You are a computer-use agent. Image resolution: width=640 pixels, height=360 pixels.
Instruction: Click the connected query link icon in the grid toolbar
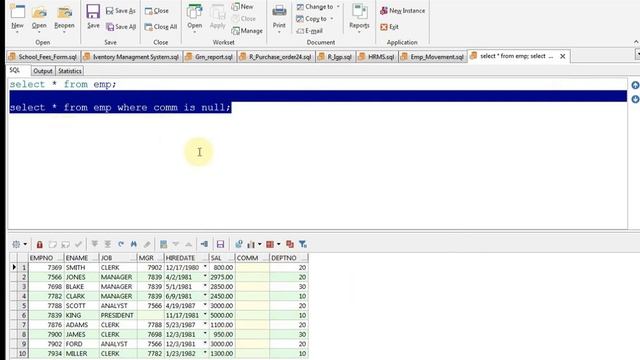point(238,244)
